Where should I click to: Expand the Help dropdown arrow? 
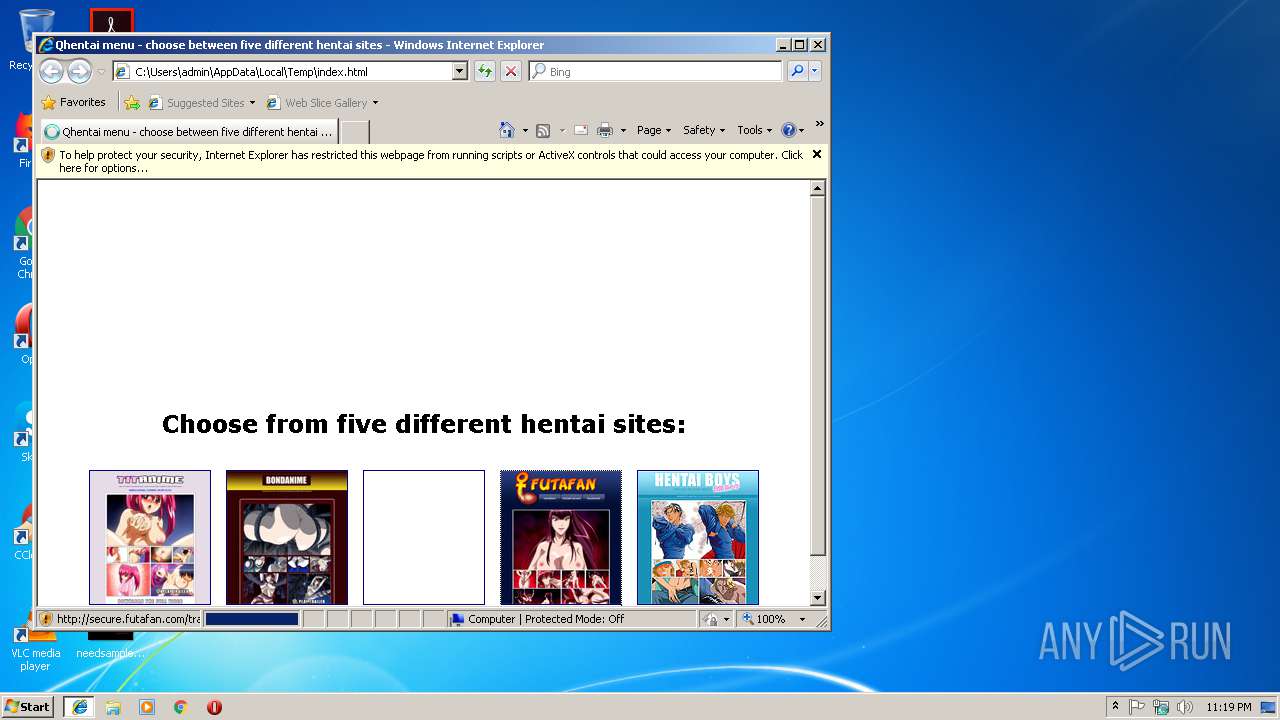tap(802, 130)
